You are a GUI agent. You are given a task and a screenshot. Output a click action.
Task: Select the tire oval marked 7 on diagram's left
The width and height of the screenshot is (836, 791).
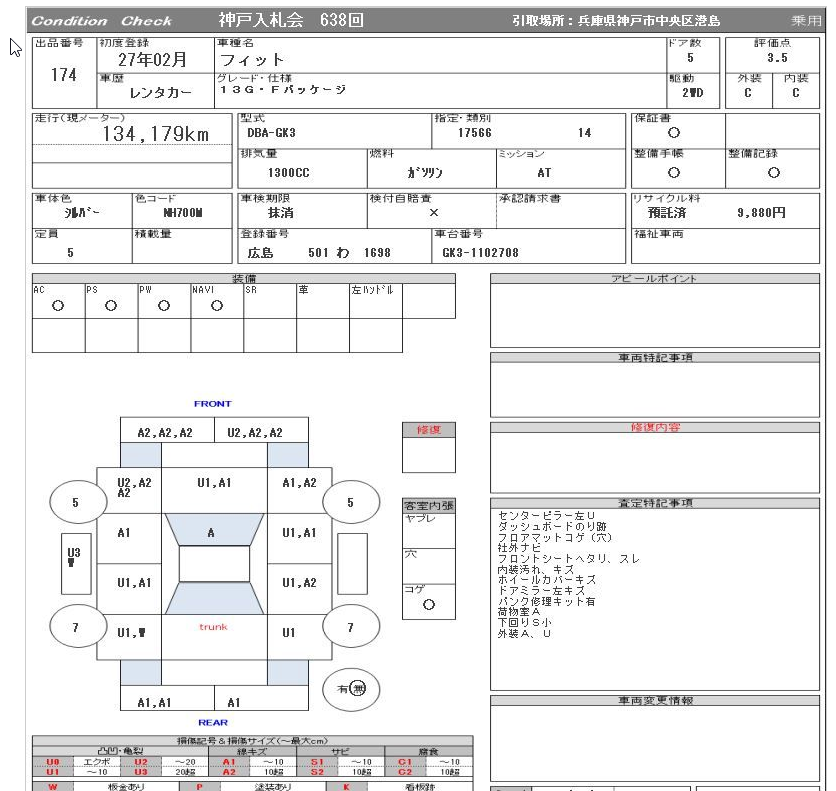point(75,627)
